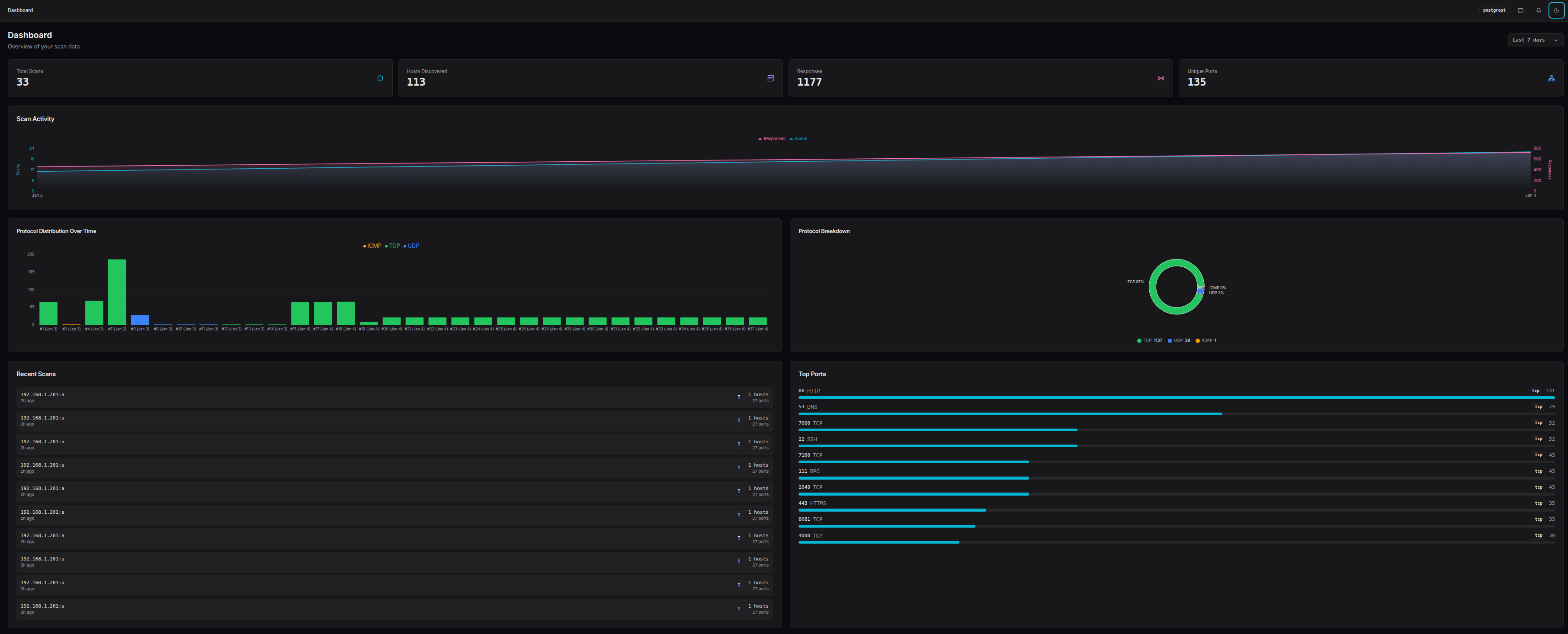
Task: Click the Recent Scans panel header
Action: tap(36, 374)
